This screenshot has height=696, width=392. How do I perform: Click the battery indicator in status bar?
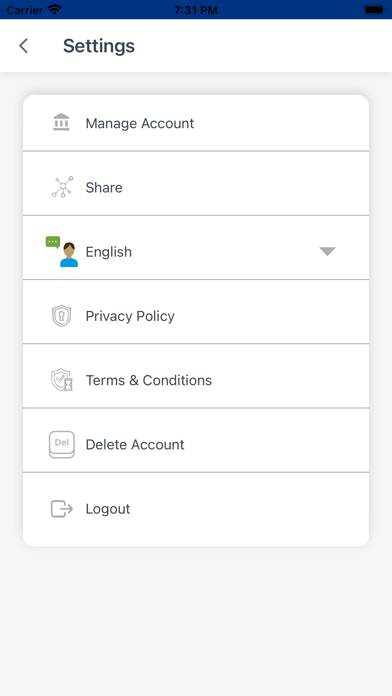pos(375,9)
